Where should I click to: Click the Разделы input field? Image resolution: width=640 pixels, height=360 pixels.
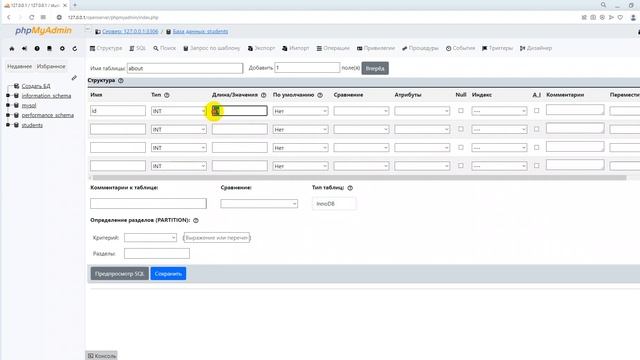point(157,253)
